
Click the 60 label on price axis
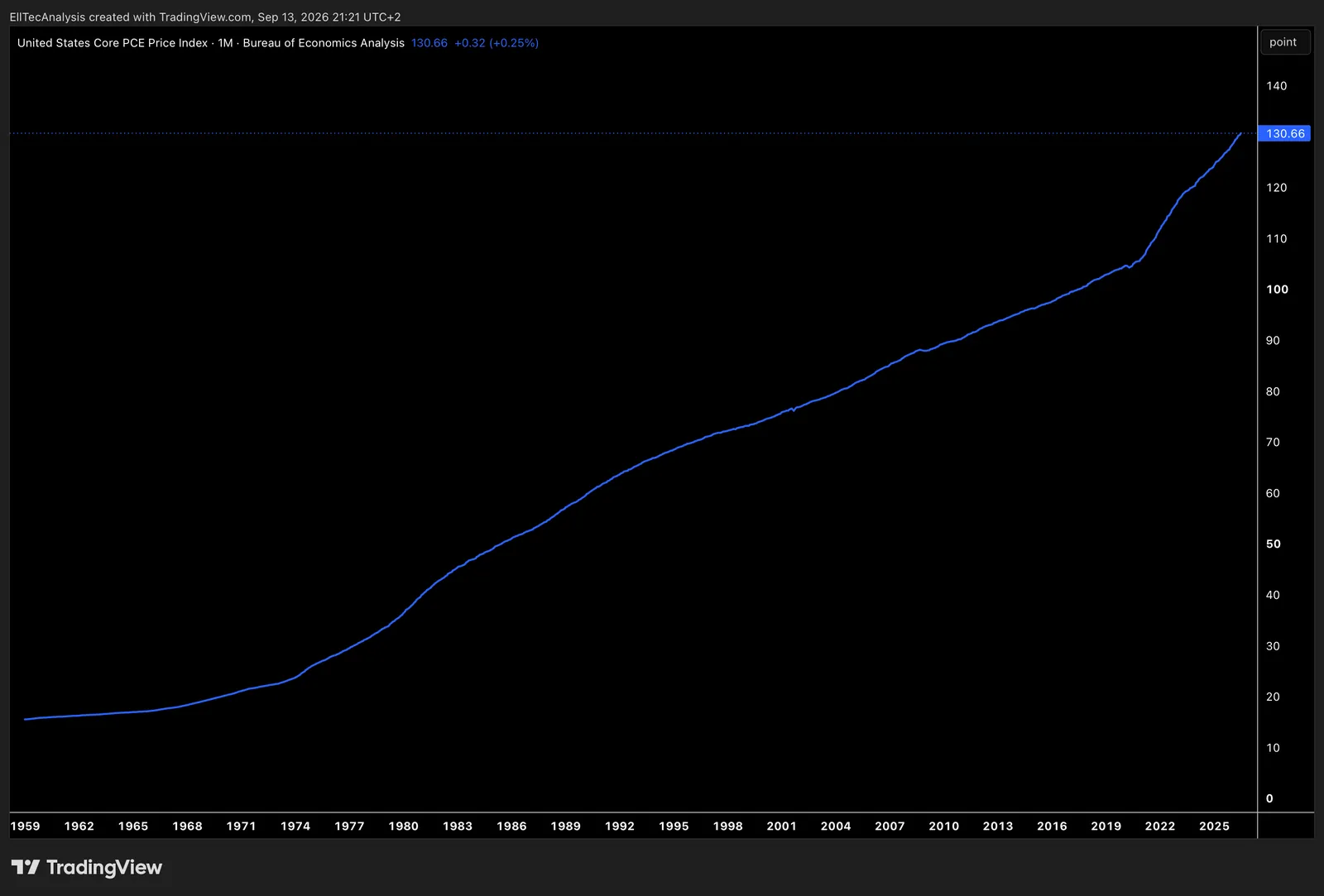pos(1273,493)
